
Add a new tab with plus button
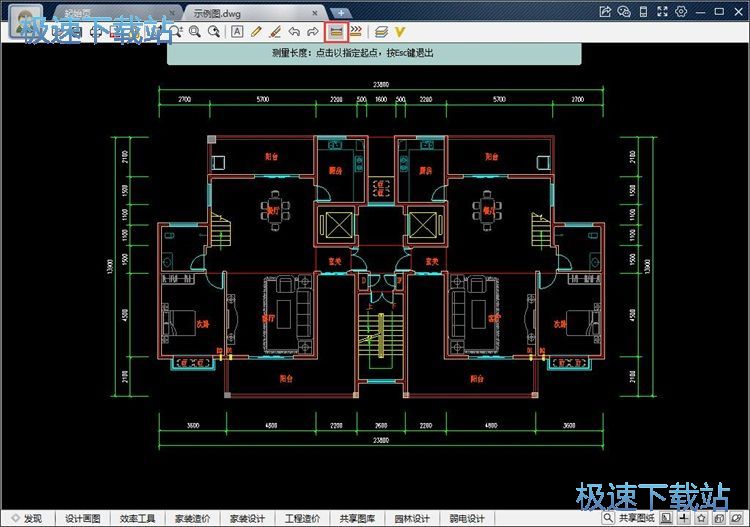(x=341, y=12)
